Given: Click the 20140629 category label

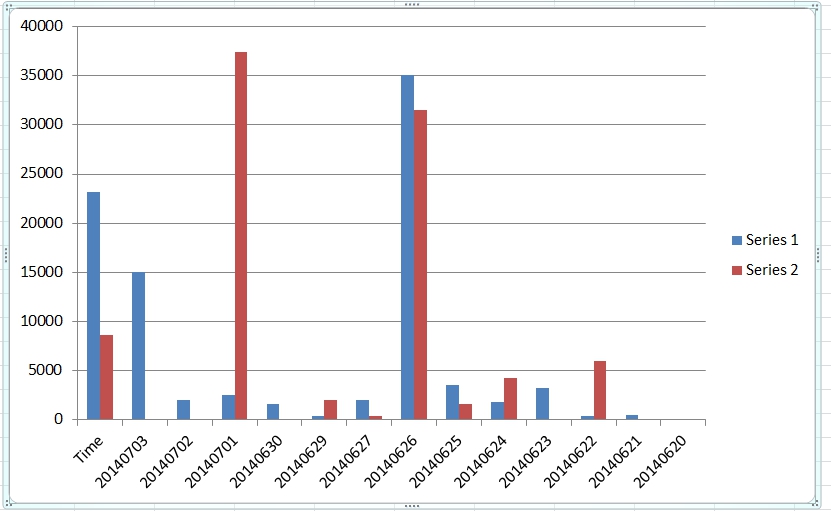Looking at the screenshot, I should pyautogui.click(x=301, y=461).
